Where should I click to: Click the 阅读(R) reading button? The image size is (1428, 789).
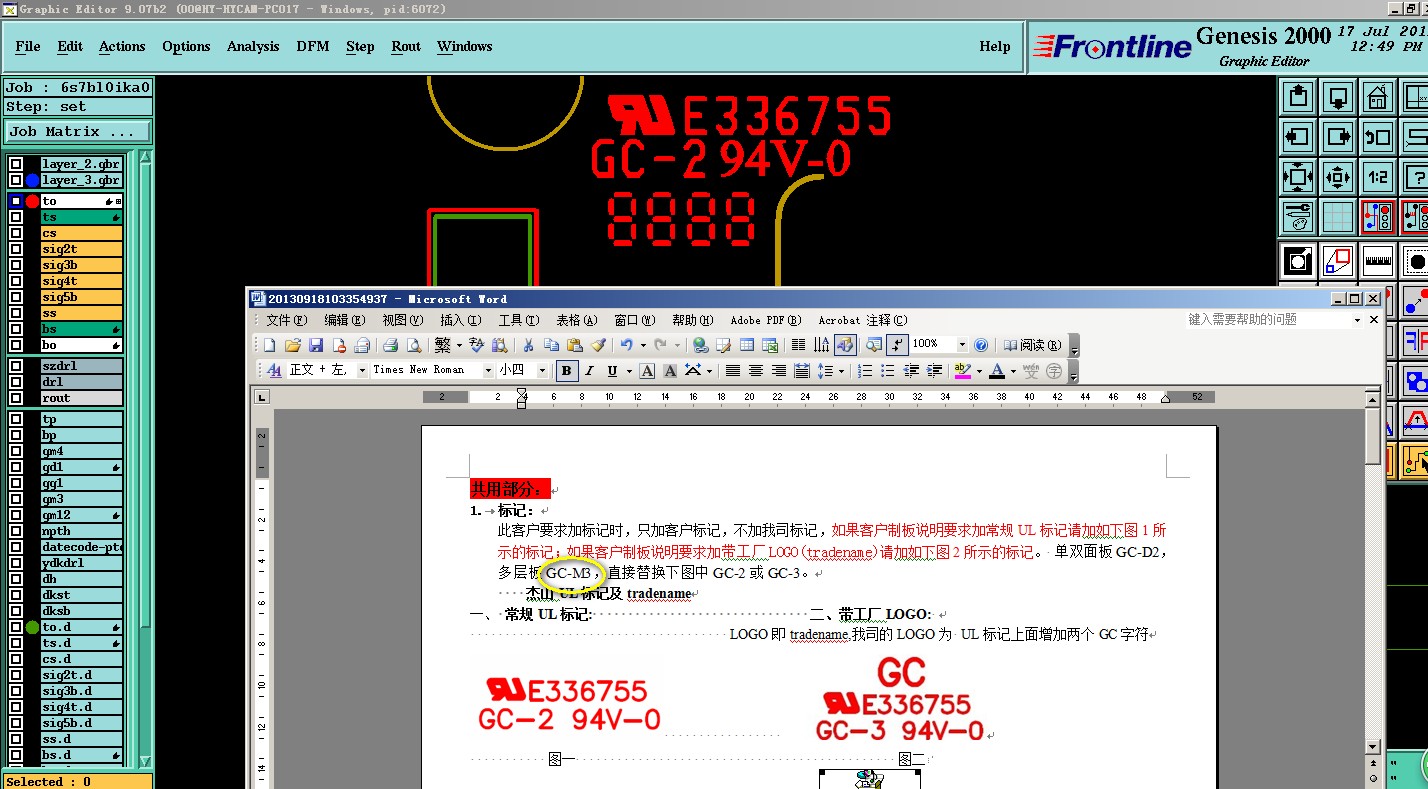pyautogui.click(x=1033, y=345)
